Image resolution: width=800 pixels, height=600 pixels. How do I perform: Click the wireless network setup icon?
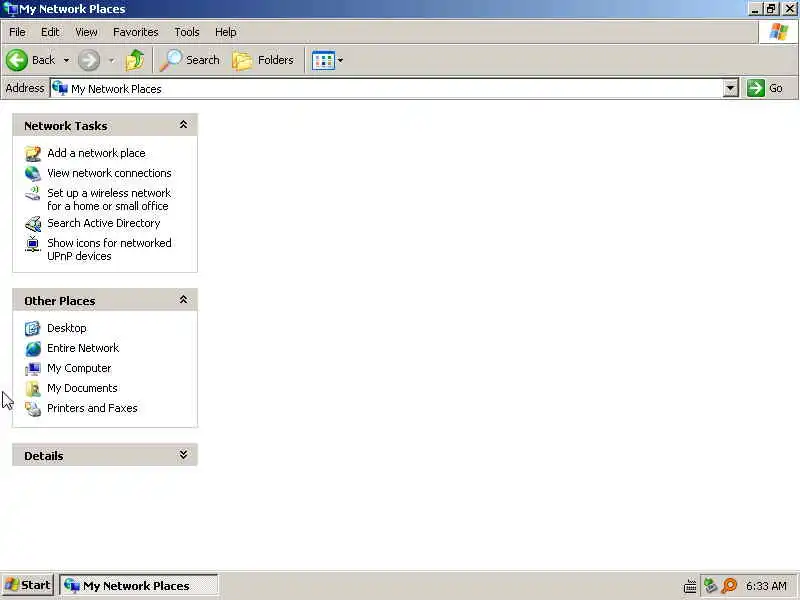[x=33, y=193]
